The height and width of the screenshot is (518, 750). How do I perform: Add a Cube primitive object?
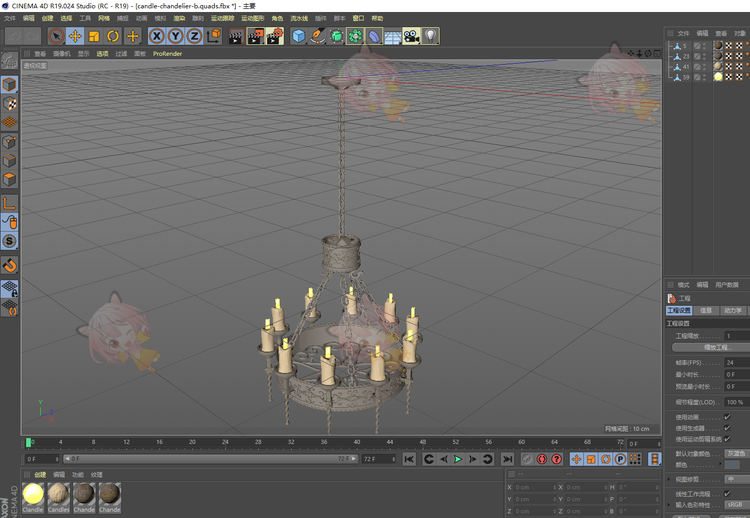[298, 36]
